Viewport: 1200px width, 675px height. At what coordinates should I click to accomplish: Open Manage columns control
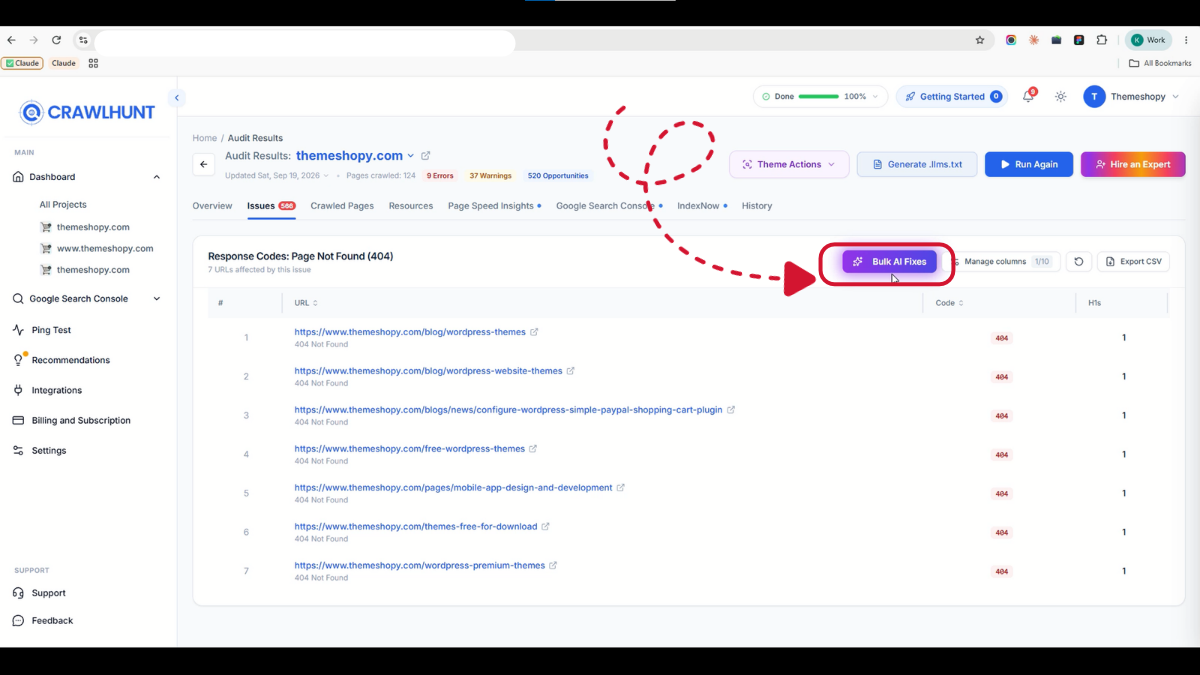[x=1003, y=262]
